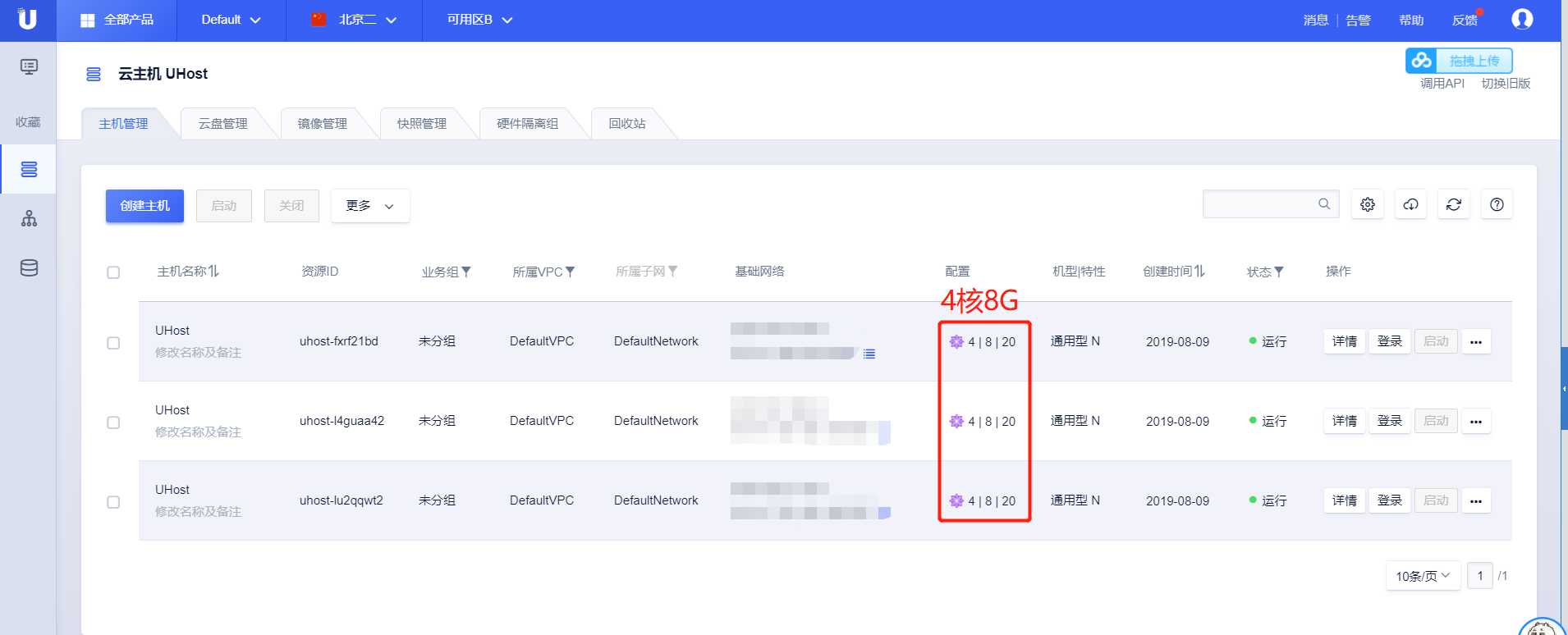The height and width of the screenshot is (635, 1568).
Task: Switch to the 快照管理 tab
Action: (422, 124)
